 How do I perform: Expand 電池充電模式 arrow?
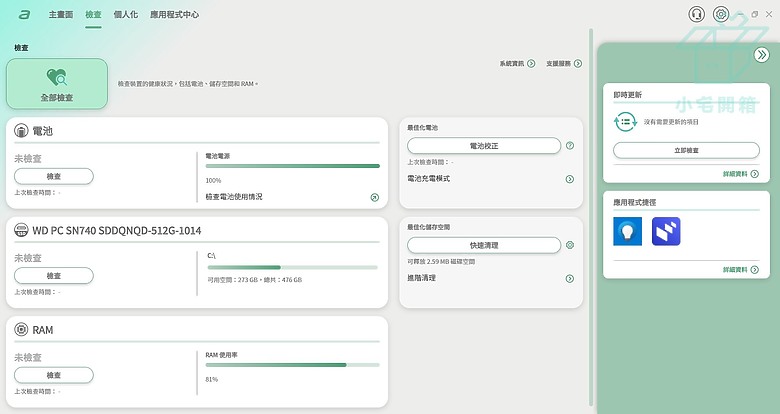570,179
